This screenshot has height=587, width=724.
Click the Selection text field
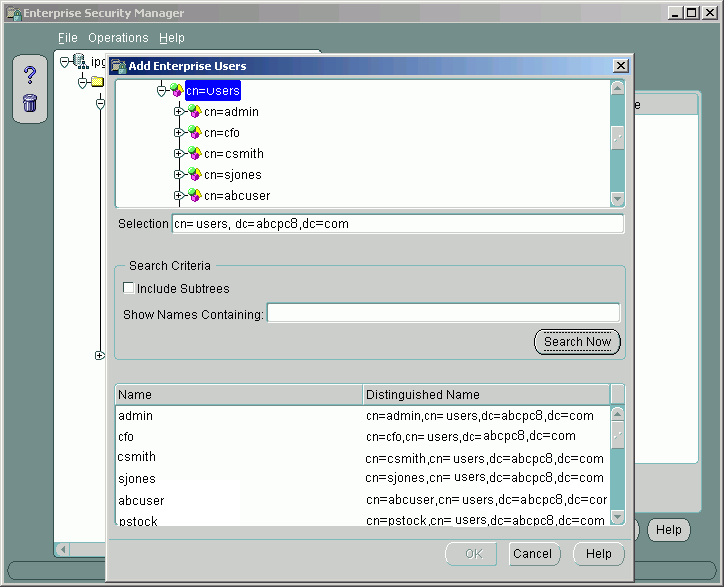coord(398,224)
